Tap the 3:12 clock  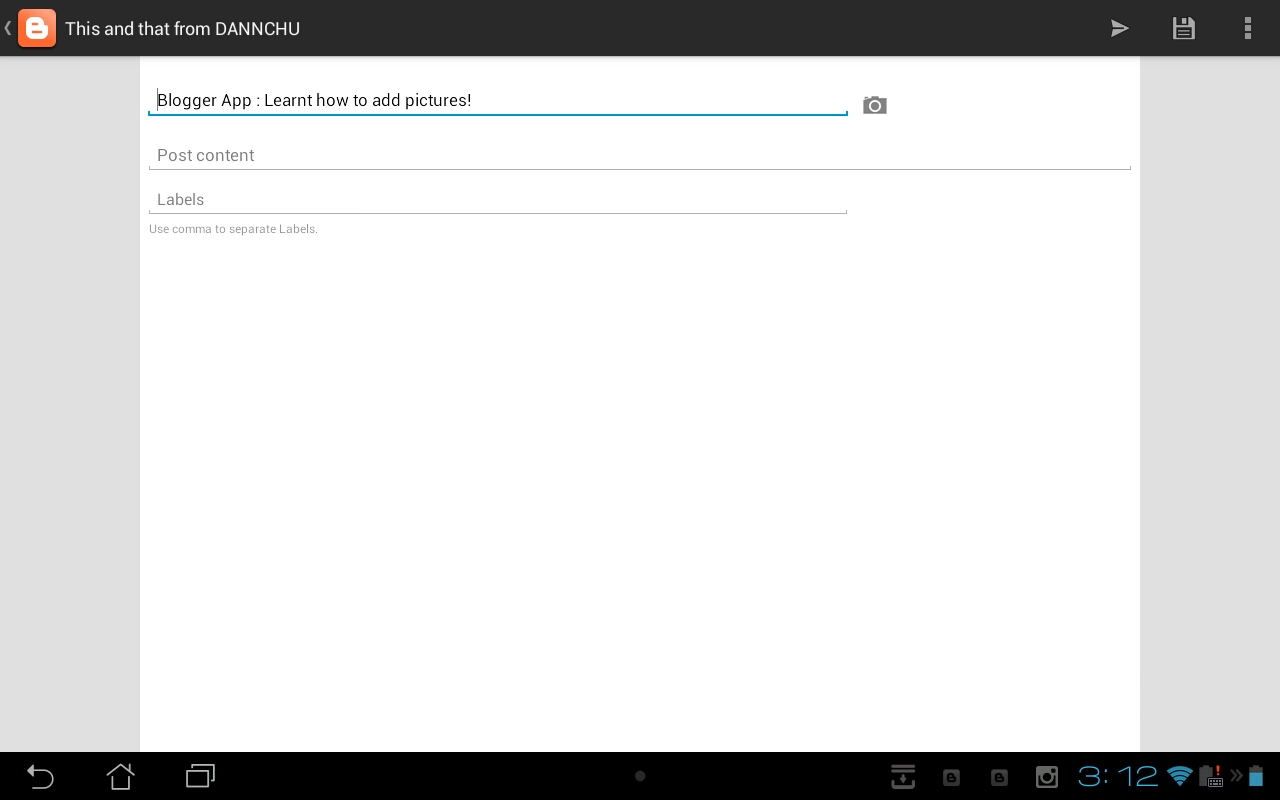click(x=1118, y=776)
